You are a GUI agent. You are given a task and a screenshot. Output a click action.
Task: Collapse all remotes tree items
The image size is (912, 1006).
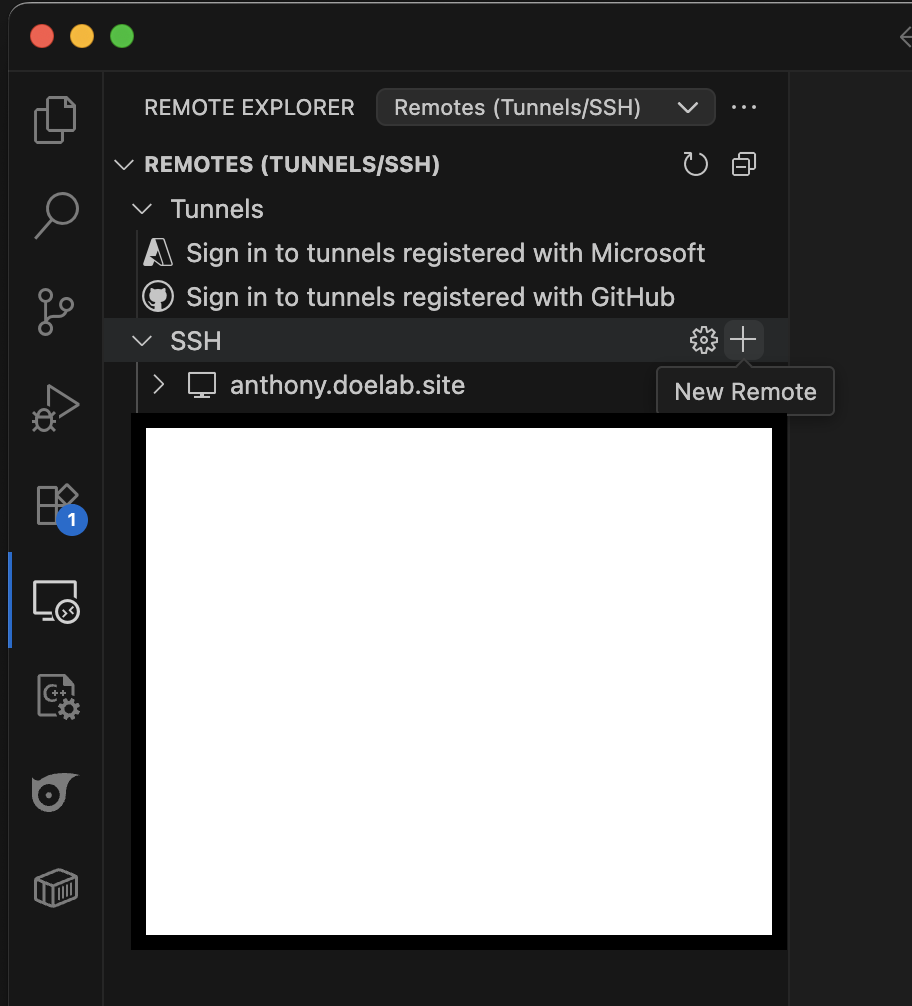(x=744, y=164)
